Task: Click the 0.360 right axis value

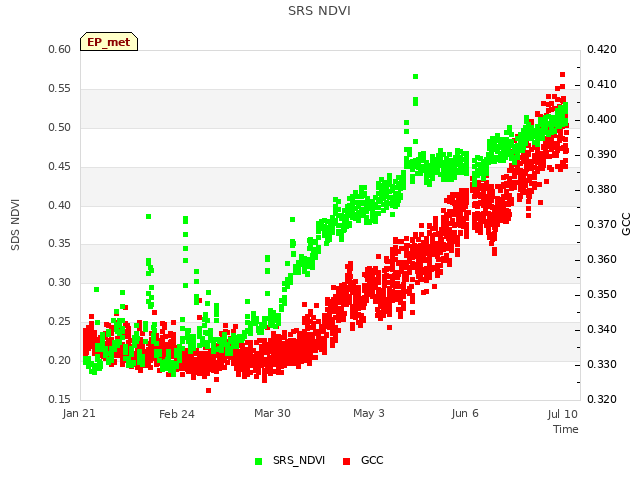Action: (x=602, y=260)
